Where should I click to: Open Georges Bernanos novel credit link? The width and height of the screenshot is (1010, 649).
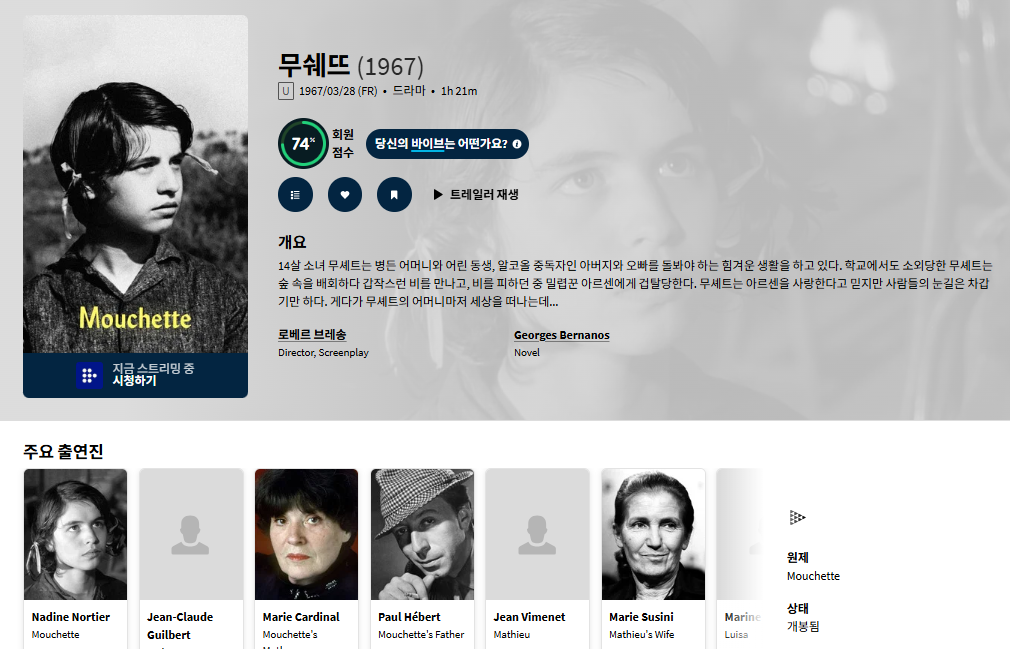pos(562,335)
